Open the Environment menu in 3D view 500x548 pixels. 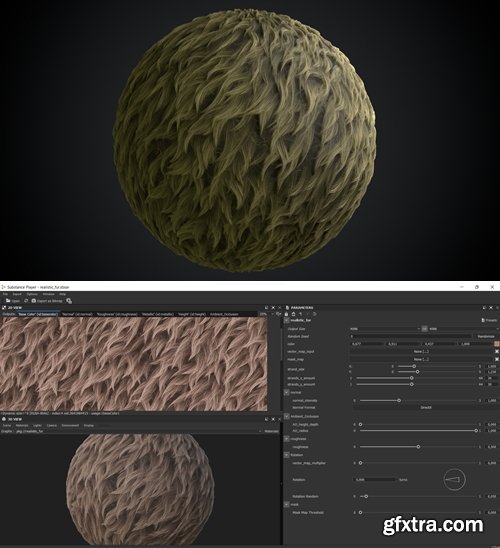[70, 425]
